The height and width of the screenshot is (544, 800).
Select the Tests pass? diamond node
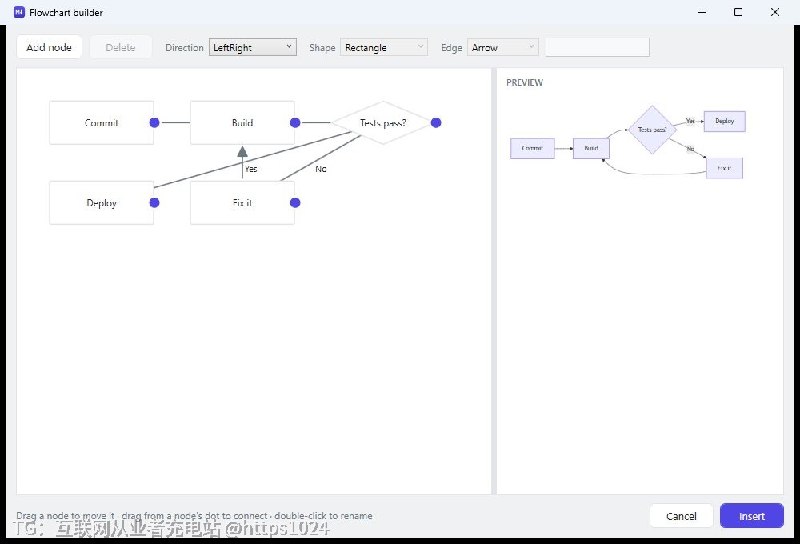[x=383, y=122]
